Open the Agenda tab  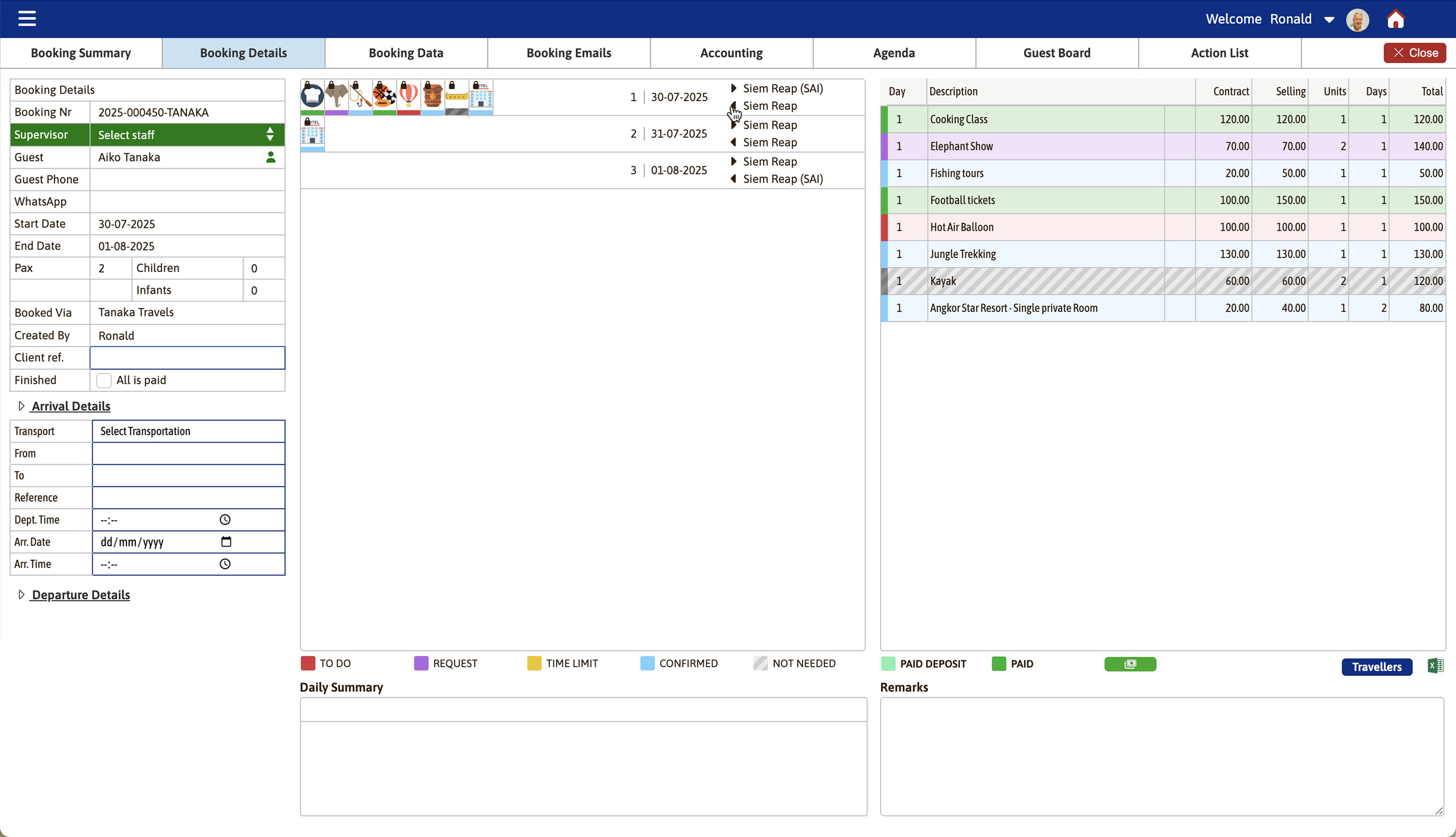click(x=894, y=53)
